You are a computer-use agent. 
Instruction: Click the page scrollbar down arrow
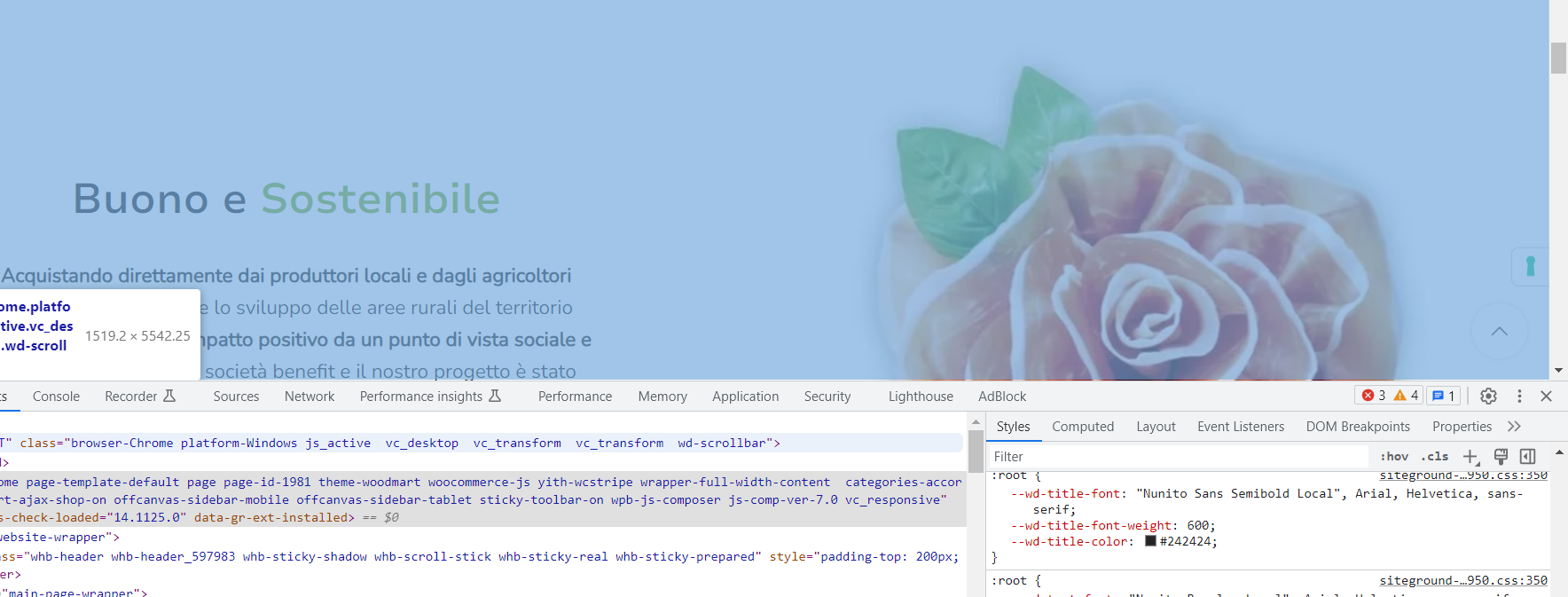tap(1558, 371)
